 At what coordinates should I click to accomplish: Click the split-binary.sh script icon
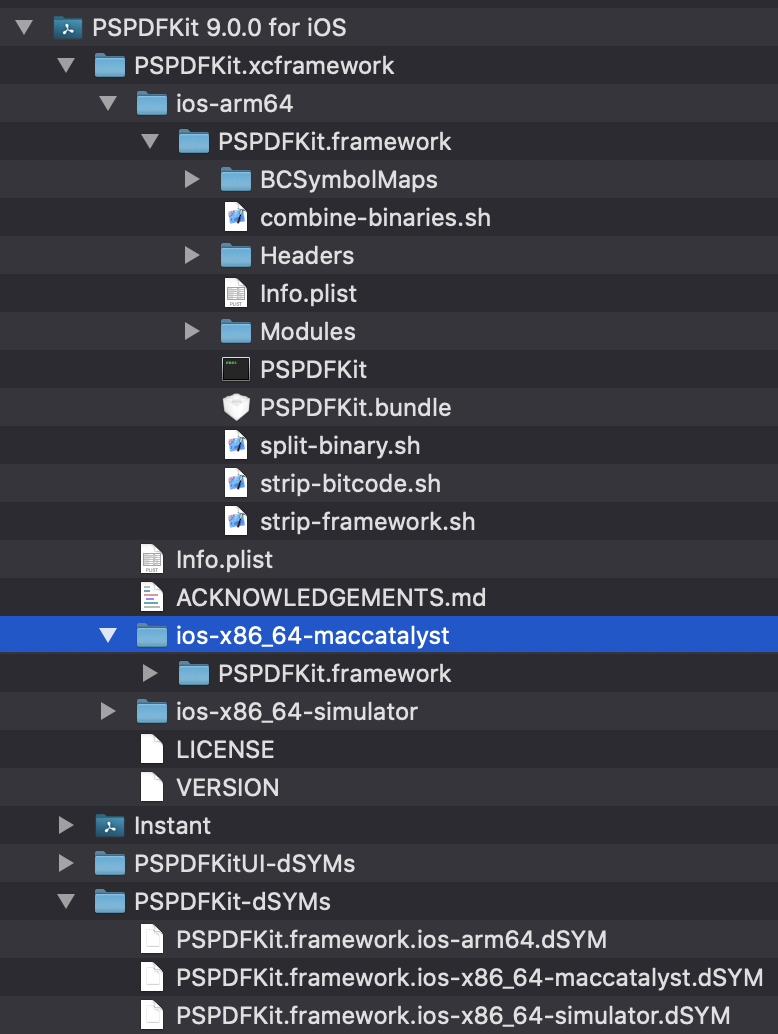click(x=235, y=445)
